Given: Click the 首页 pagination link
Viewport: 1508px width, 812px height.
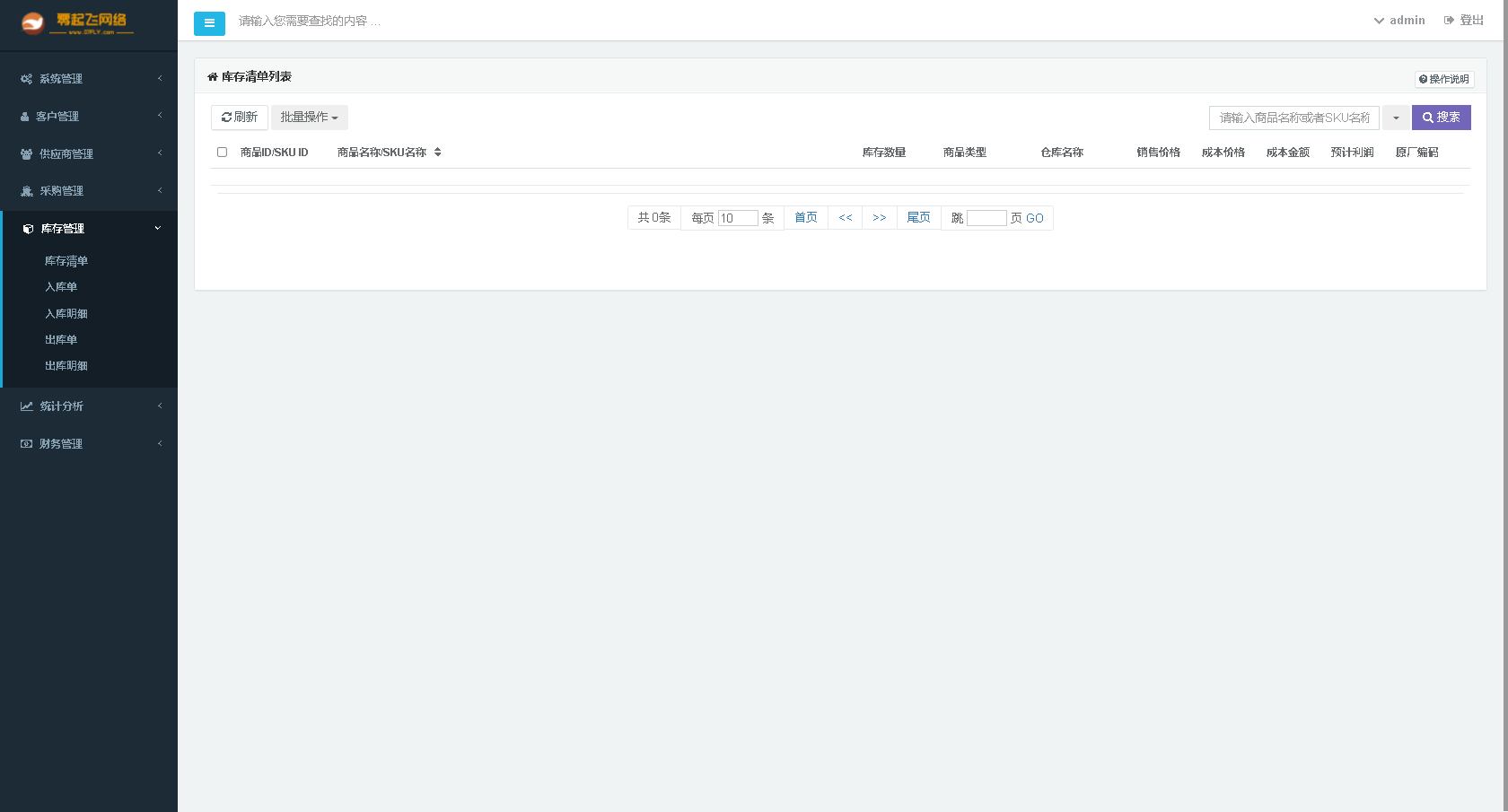Looking at the screenshot, I should pyautogui.click(x=805, y=218).
